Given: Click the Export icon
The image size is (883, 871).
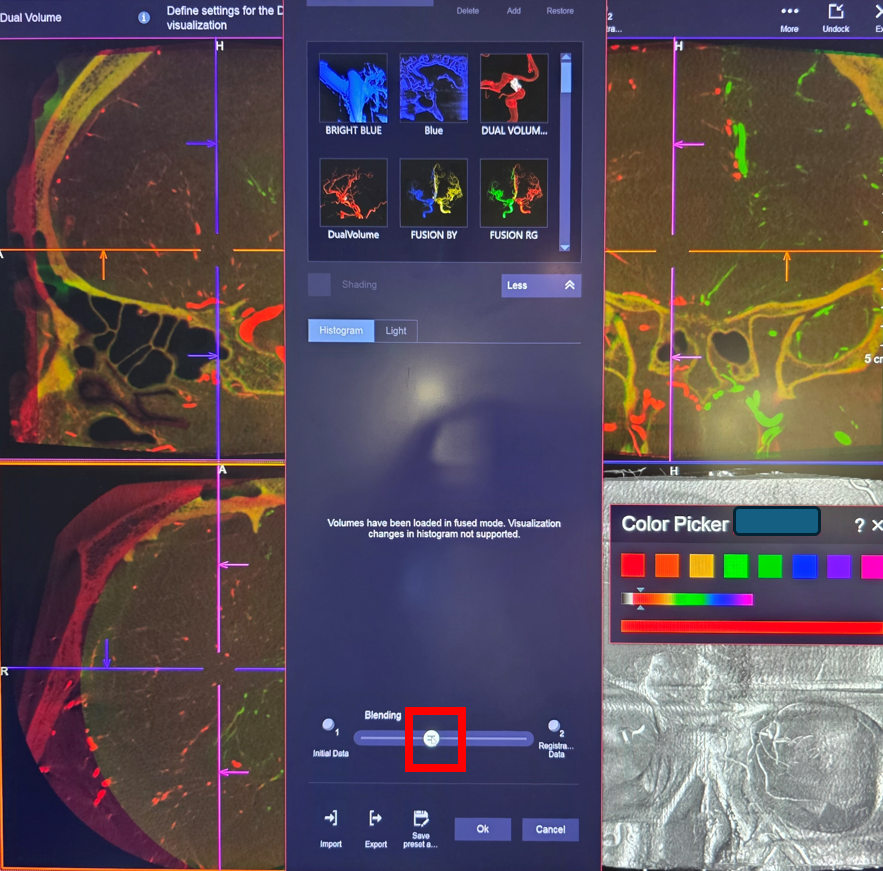Looking at the screenshot, I should coord(375,819).
